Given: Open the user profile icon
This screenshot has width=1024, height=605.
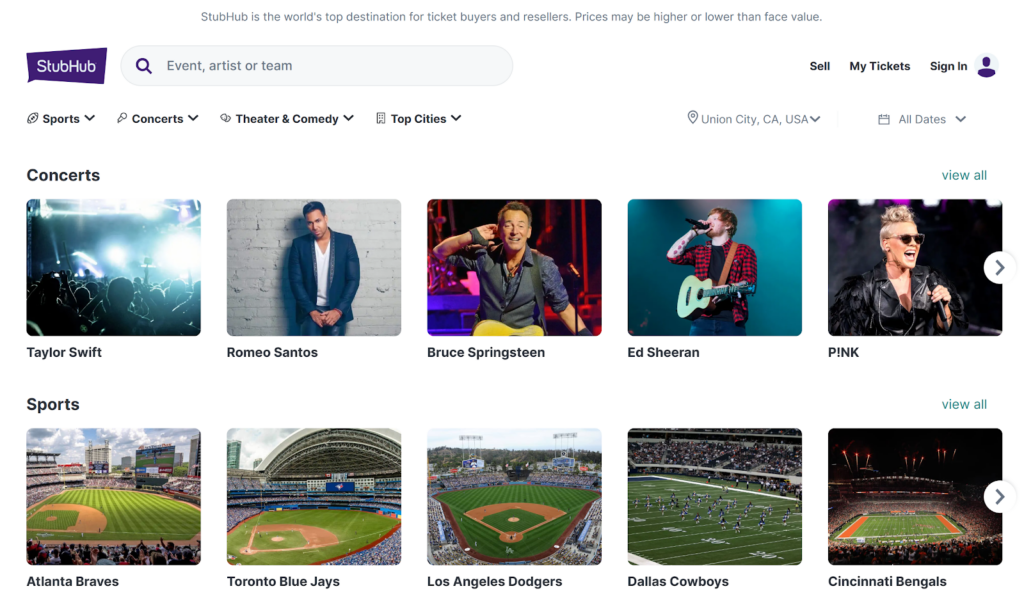Looking at the screenshot, I should click(987, 66).
